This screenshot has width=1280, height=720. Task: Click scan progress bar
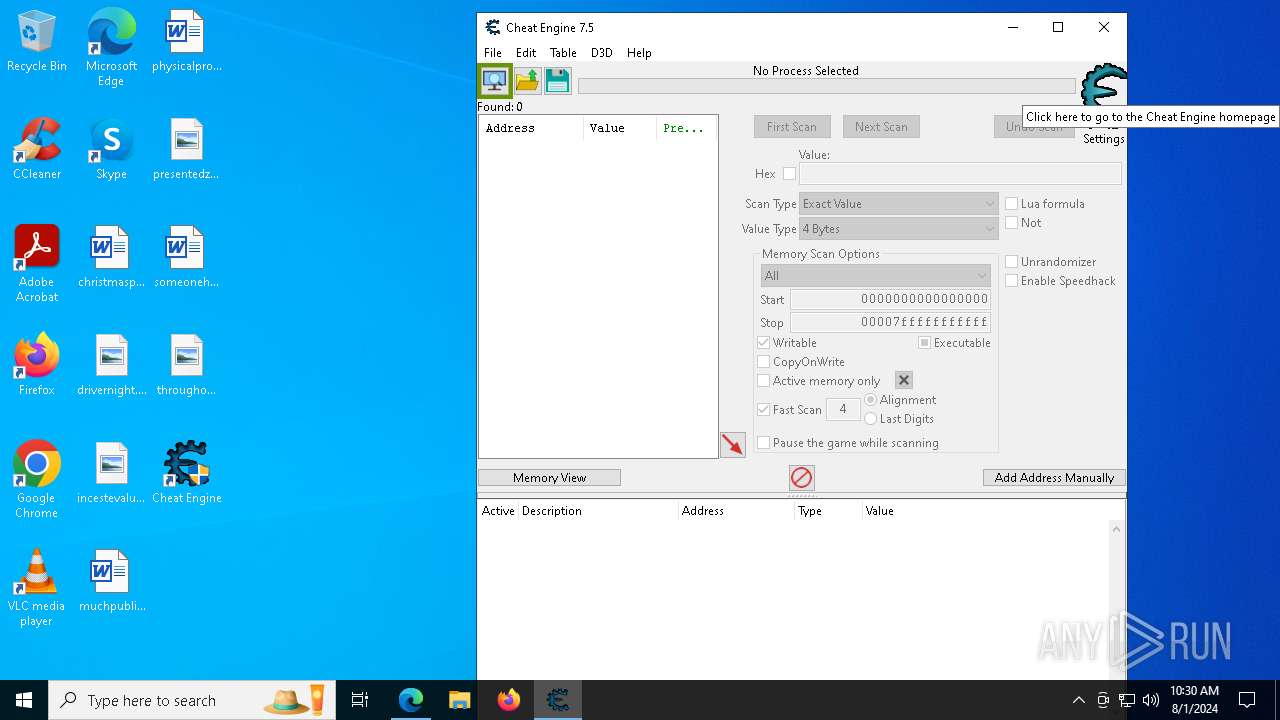[827, 87]
